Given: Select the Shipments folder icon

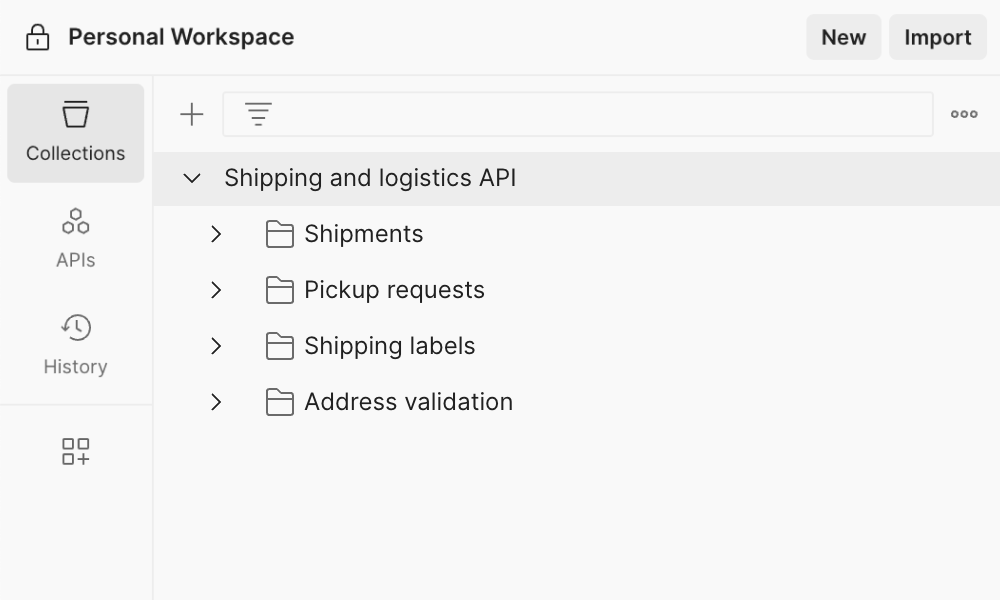Looking at the screenshot, I should point(280,233).
